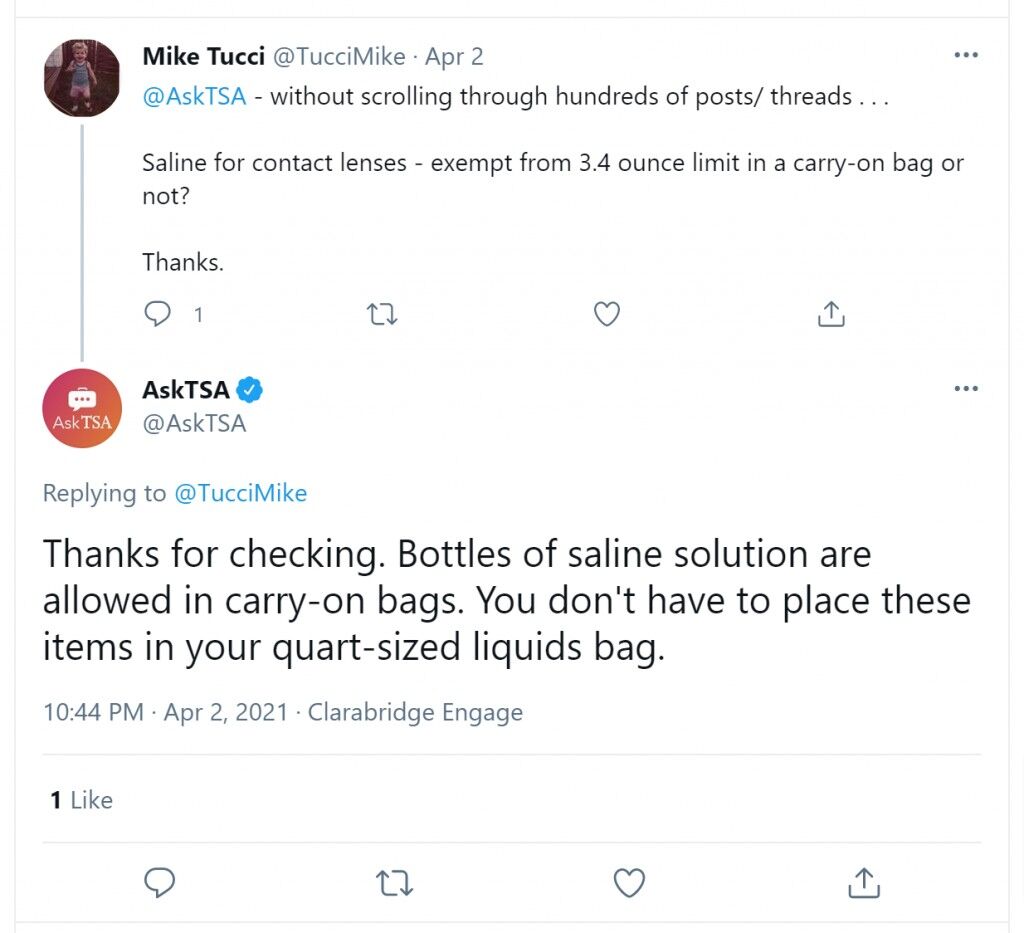Open more options for Mike Tucci's tweet
1024x933 pixels.
pos(966,55)
